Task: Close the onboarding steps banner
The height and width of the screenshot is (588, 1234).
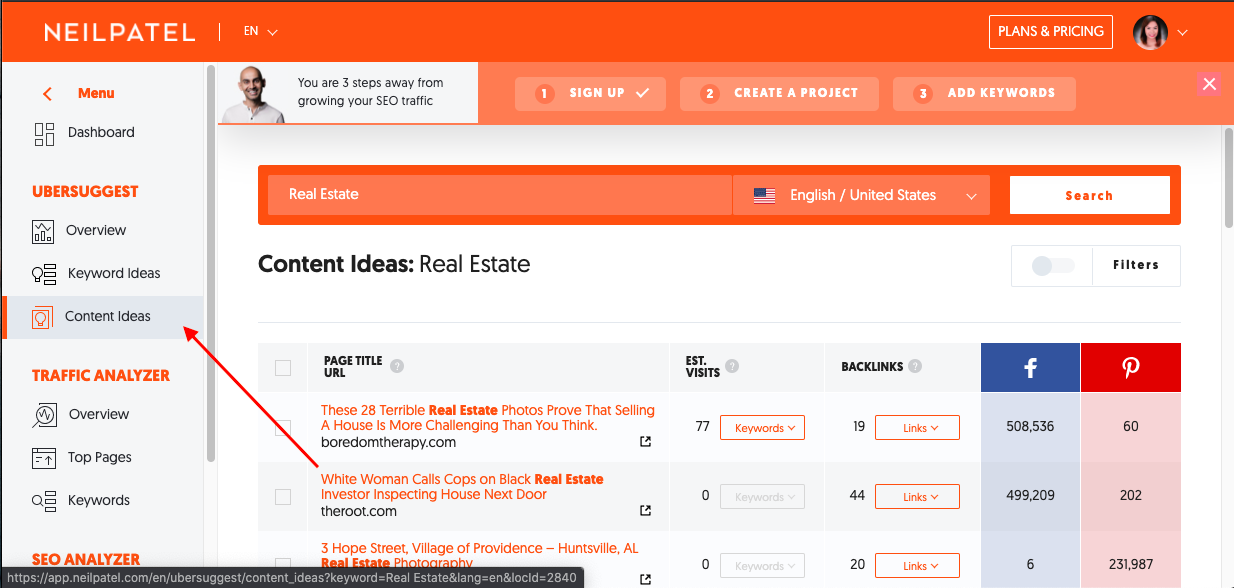Action: pos(1209,84)
